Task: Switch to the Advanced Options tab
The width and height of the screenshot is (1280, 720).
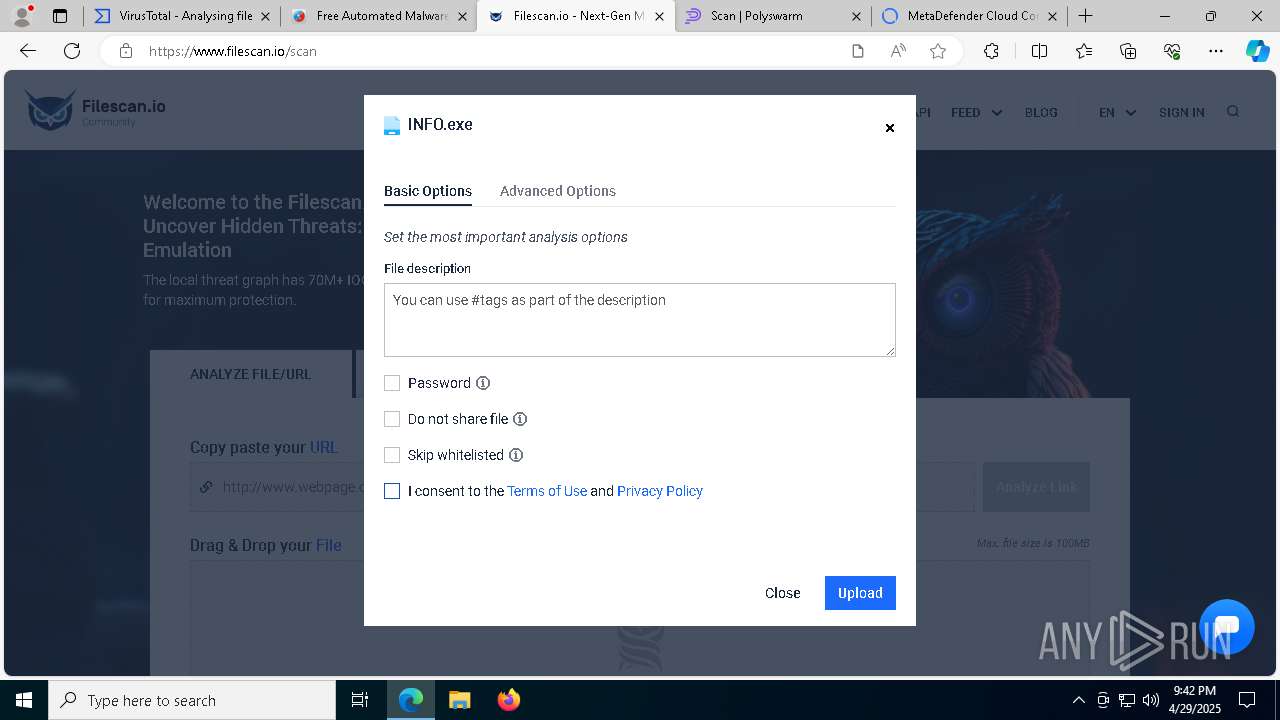Action: click(557, 191)
